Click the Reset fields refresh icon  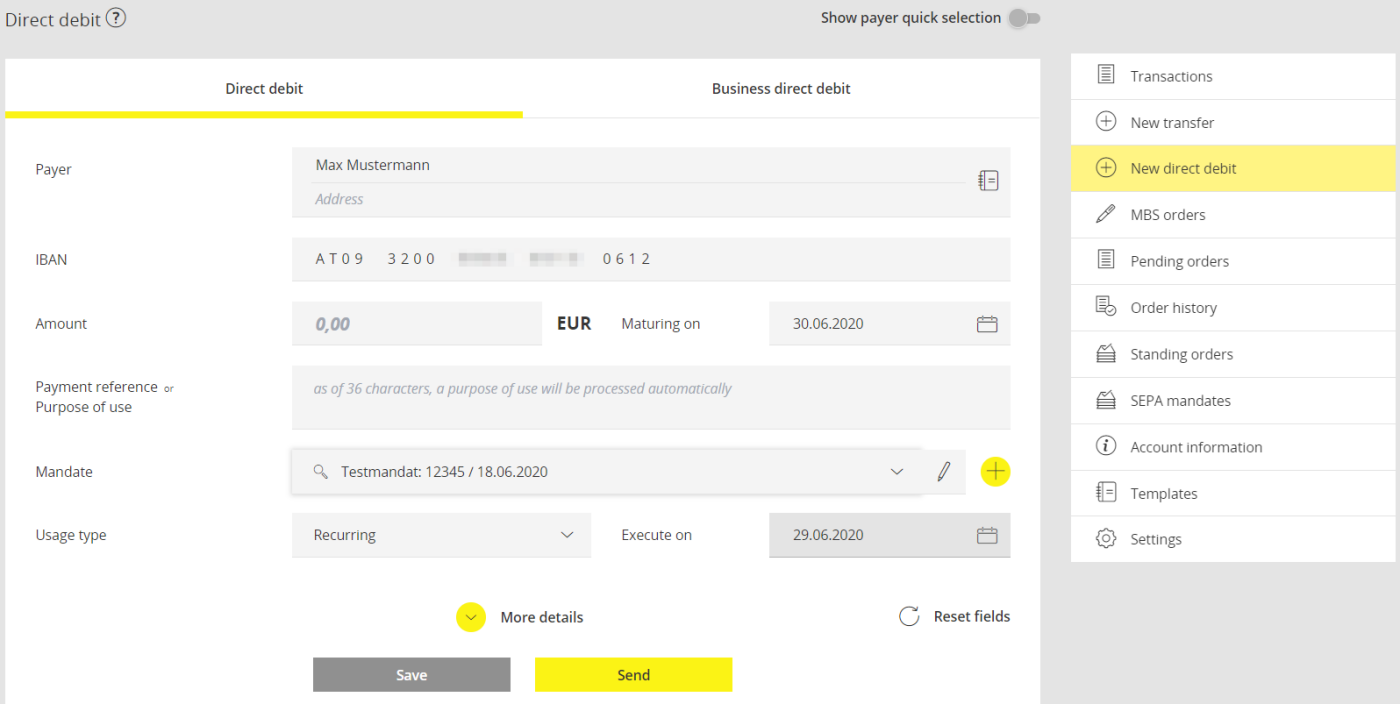[x=909, y=617]
